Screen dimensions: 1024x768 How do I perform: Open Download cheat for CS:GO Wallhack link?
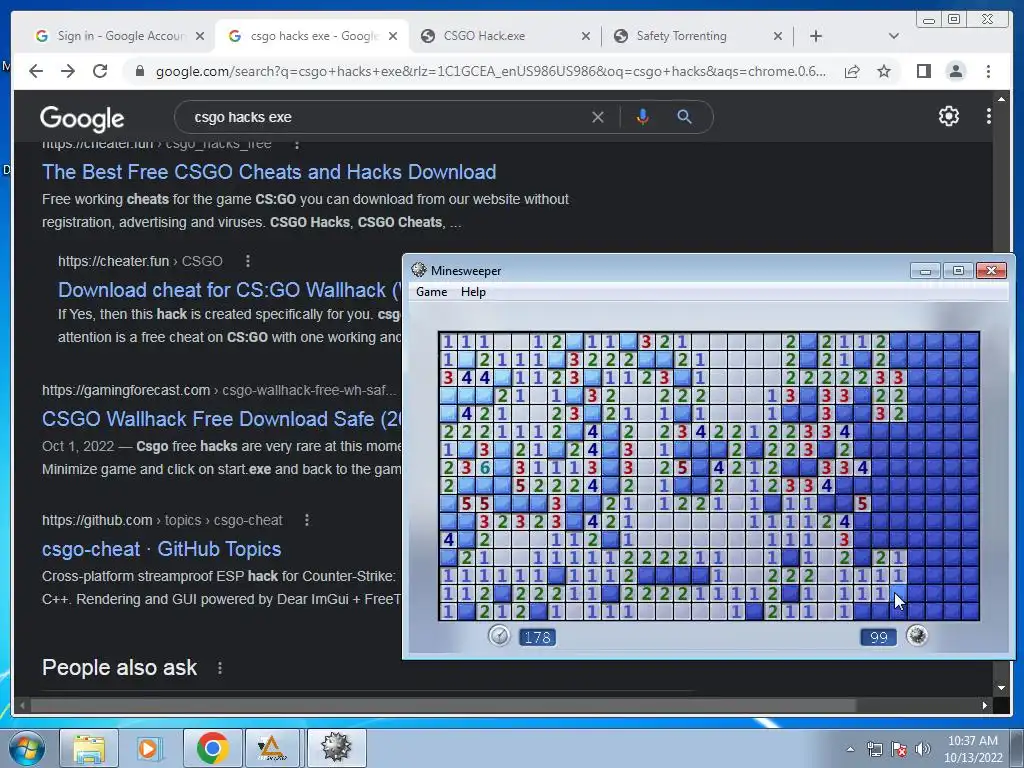coord(229,290)
